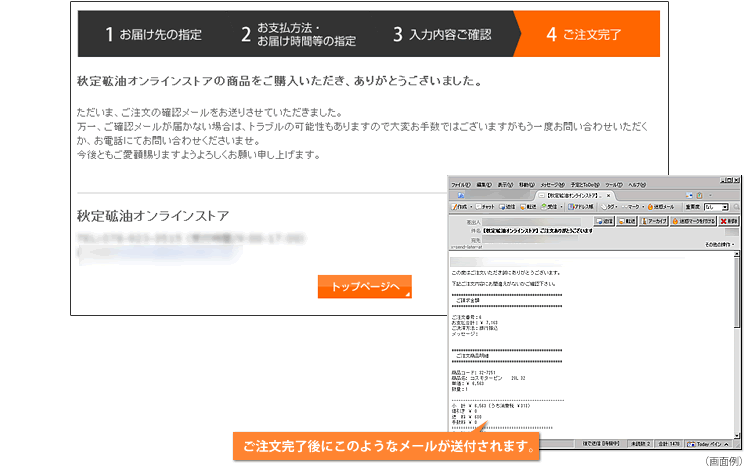Open the マーク dropdown in the toolbar

tap(633, 207)
